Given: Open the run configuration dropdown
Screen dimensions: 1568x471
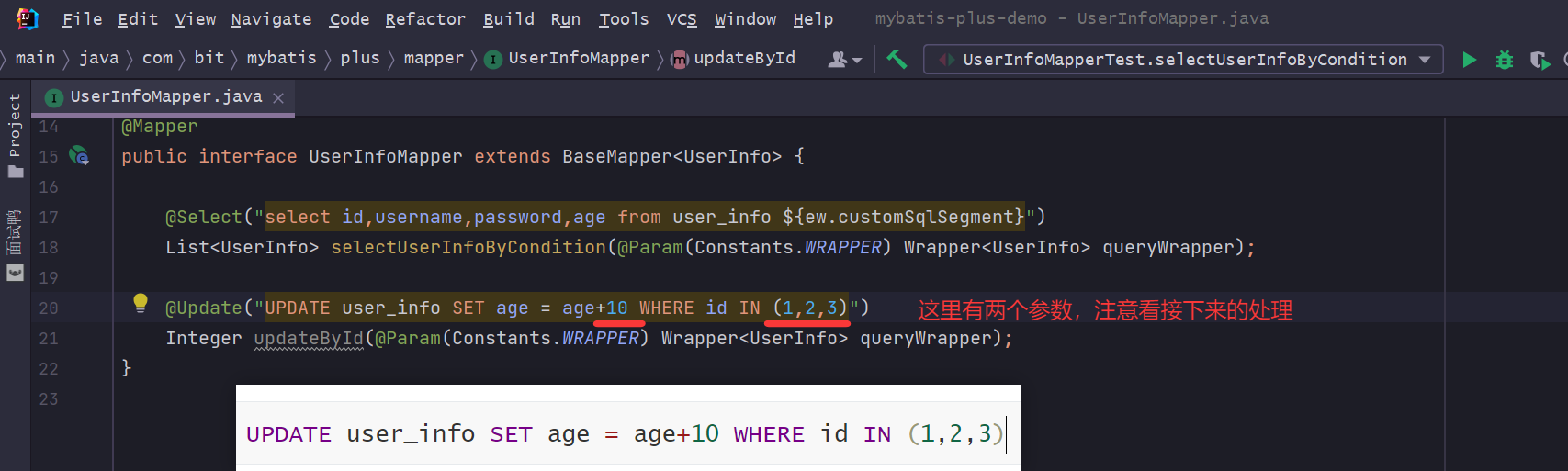Looking at the screenshot, I should (x=1183, y=60).
